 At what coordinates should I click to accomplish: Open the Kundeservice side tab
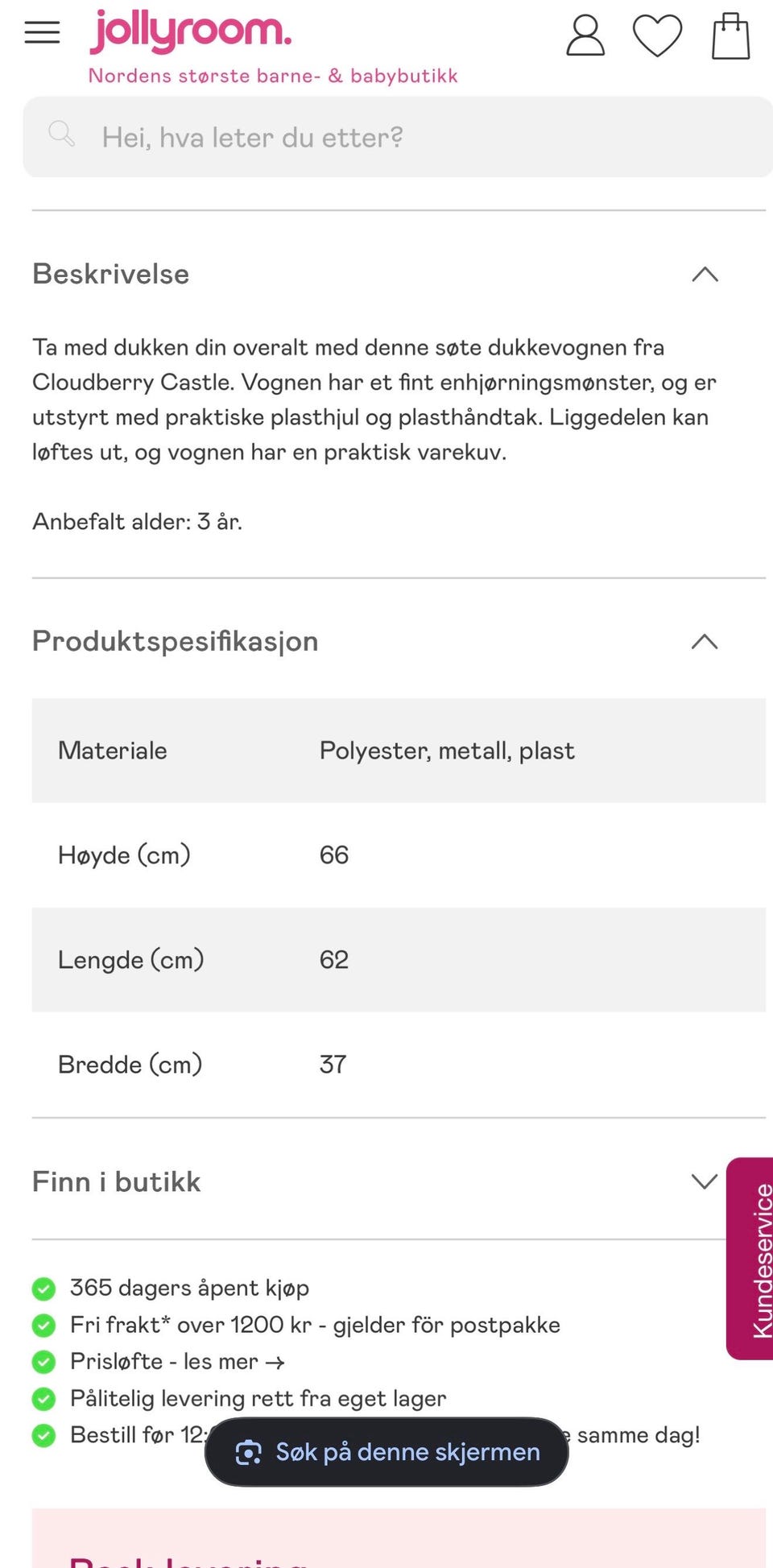pyautogui.click(x=750, y=1259)
